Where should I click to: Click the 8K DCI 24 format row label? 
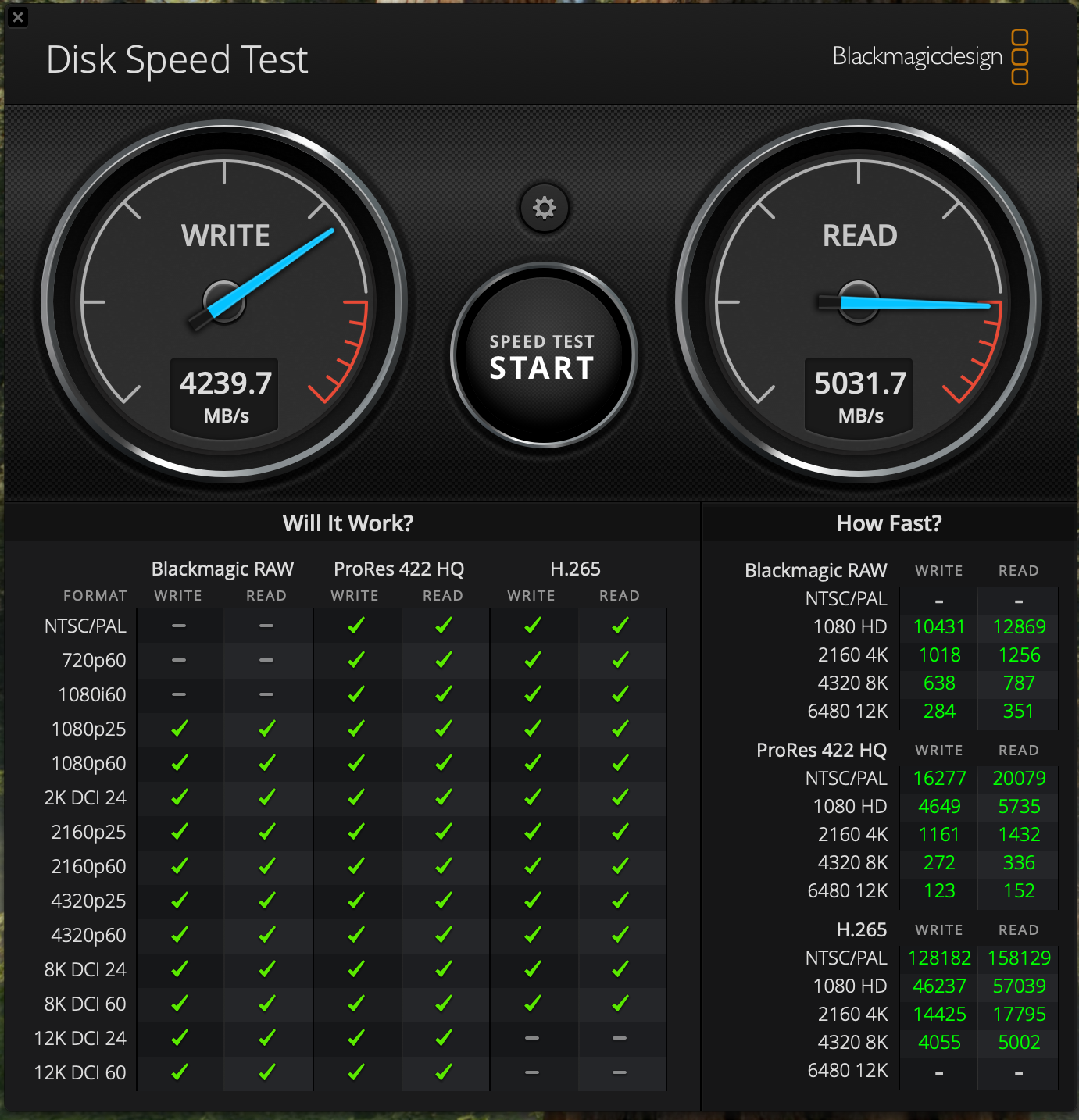click(x=85, y=969)
